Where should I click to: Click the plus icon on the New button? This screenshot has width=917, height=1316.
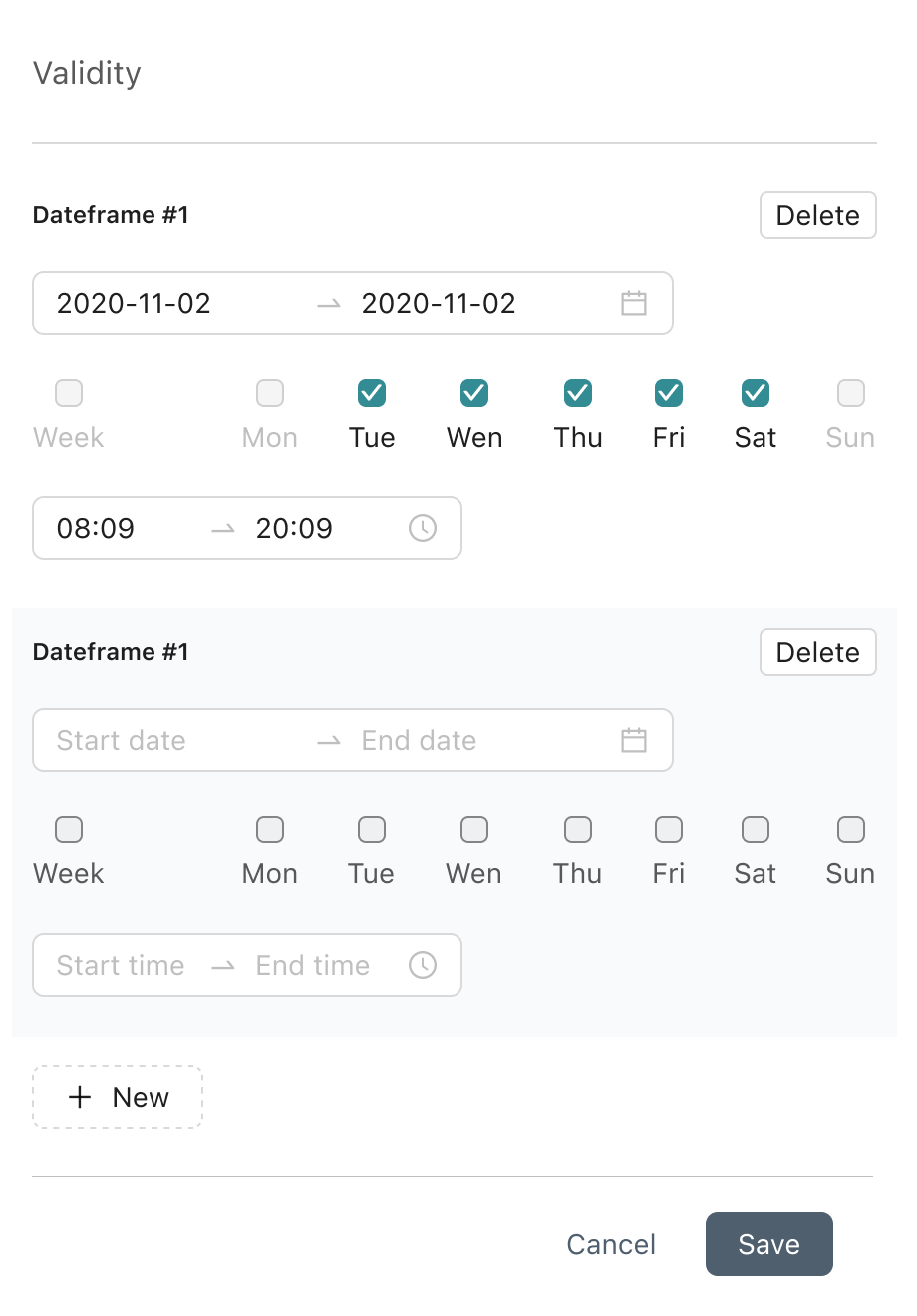point(80,1097)
